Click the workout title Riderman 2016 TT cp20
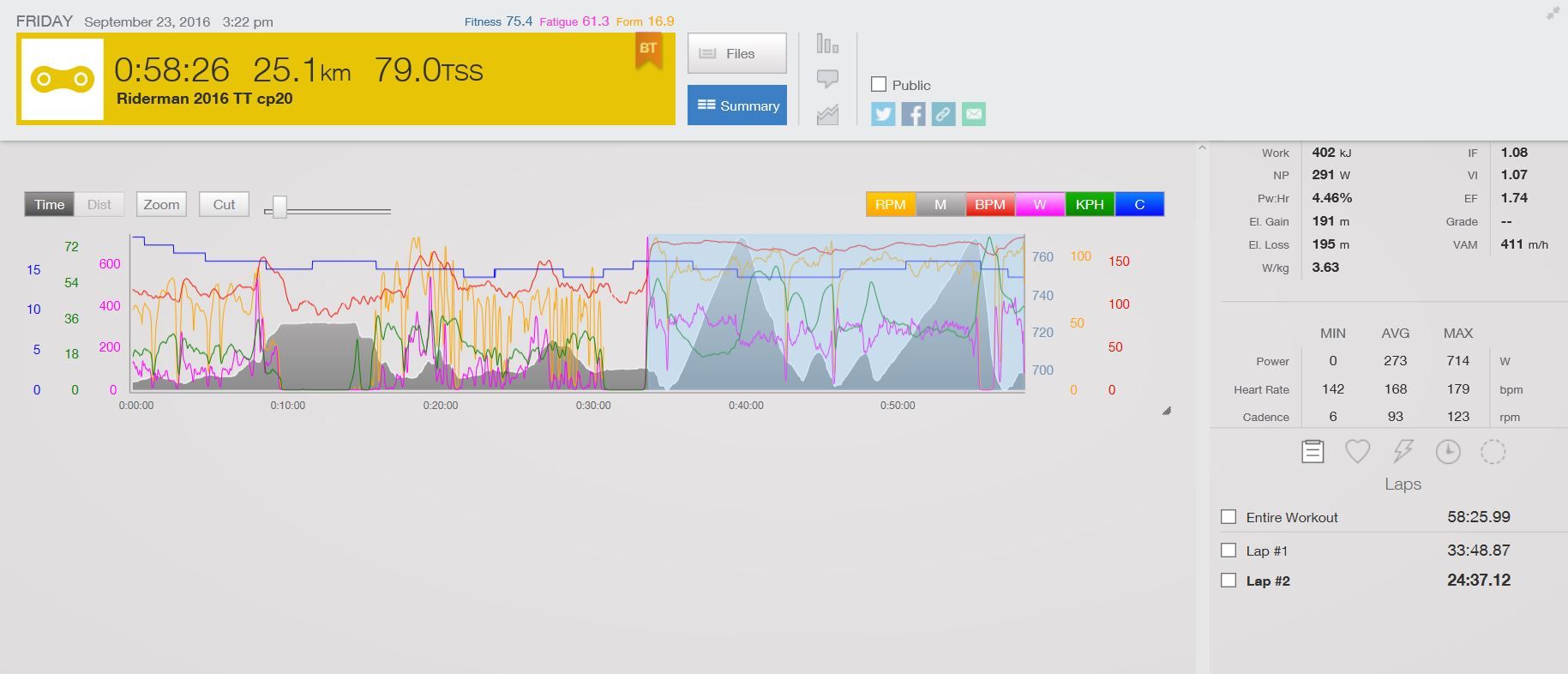 [x=205, y=99]
